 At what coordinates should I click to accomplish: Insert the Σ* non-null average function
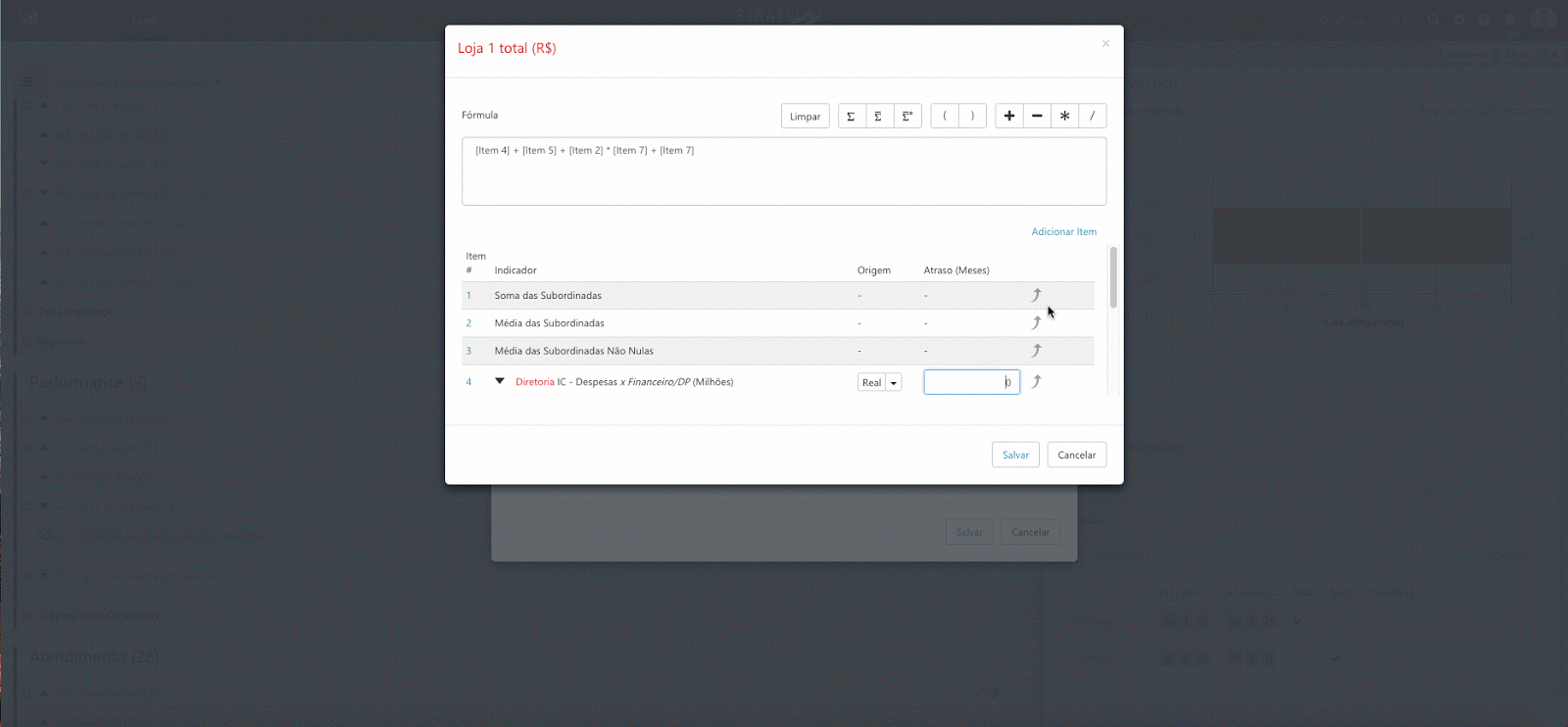pos(907,117)
